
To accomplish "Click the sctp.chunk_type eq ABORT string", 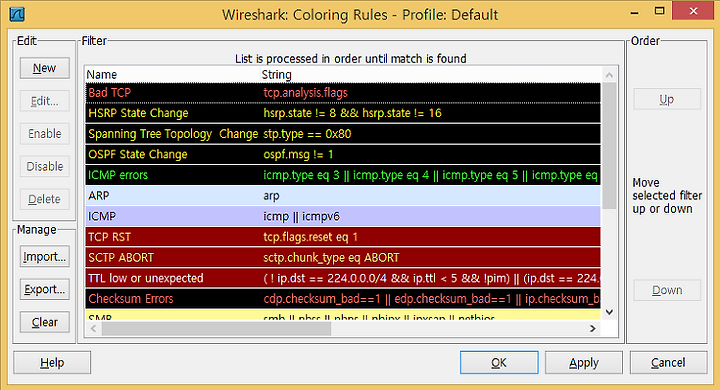I will pyautogui.click(x=331, y=257).
